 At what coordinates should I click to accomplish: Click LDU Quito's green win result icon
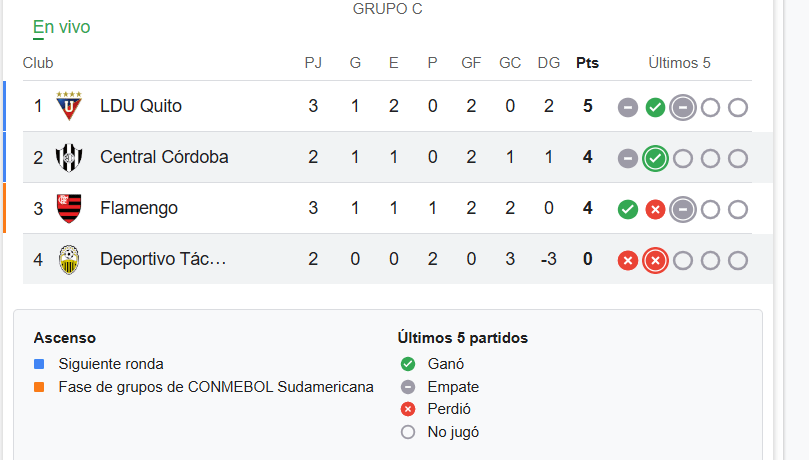655,107
